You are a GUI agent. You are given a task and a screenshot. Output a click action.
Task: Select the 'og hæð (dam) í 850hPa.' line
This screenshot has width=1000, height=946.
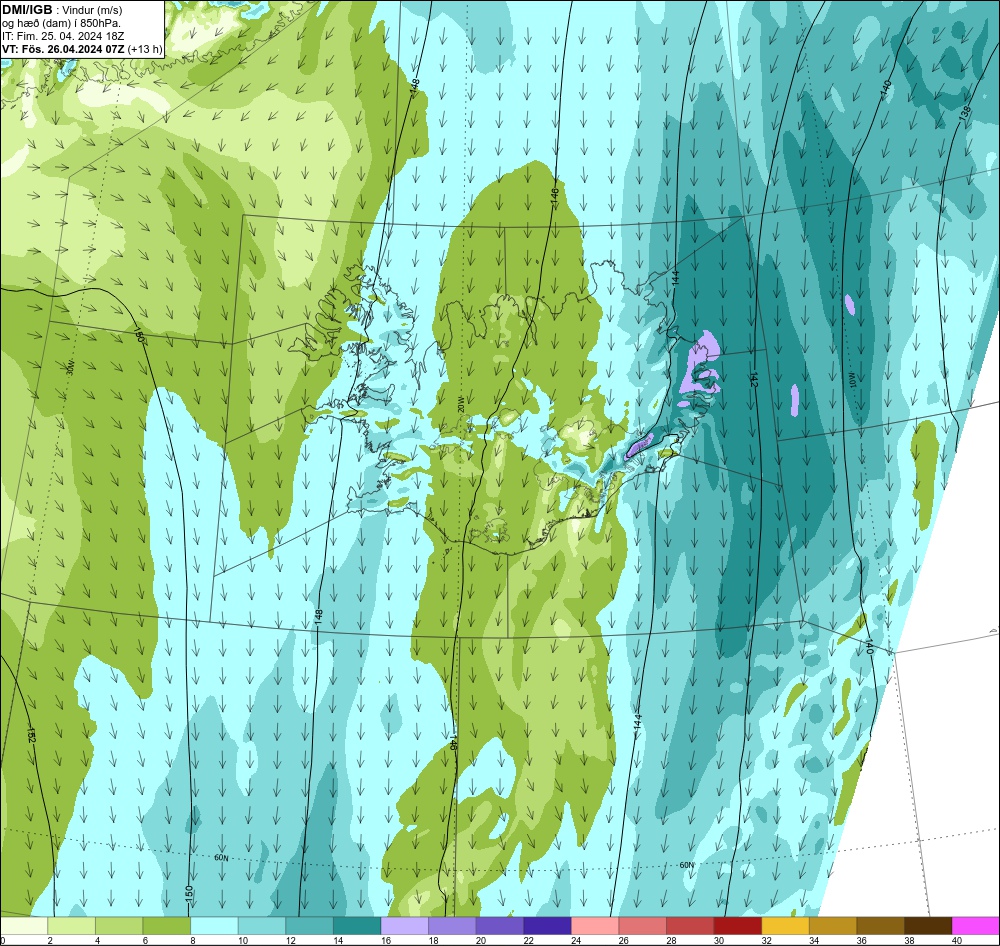pos(62,23)
